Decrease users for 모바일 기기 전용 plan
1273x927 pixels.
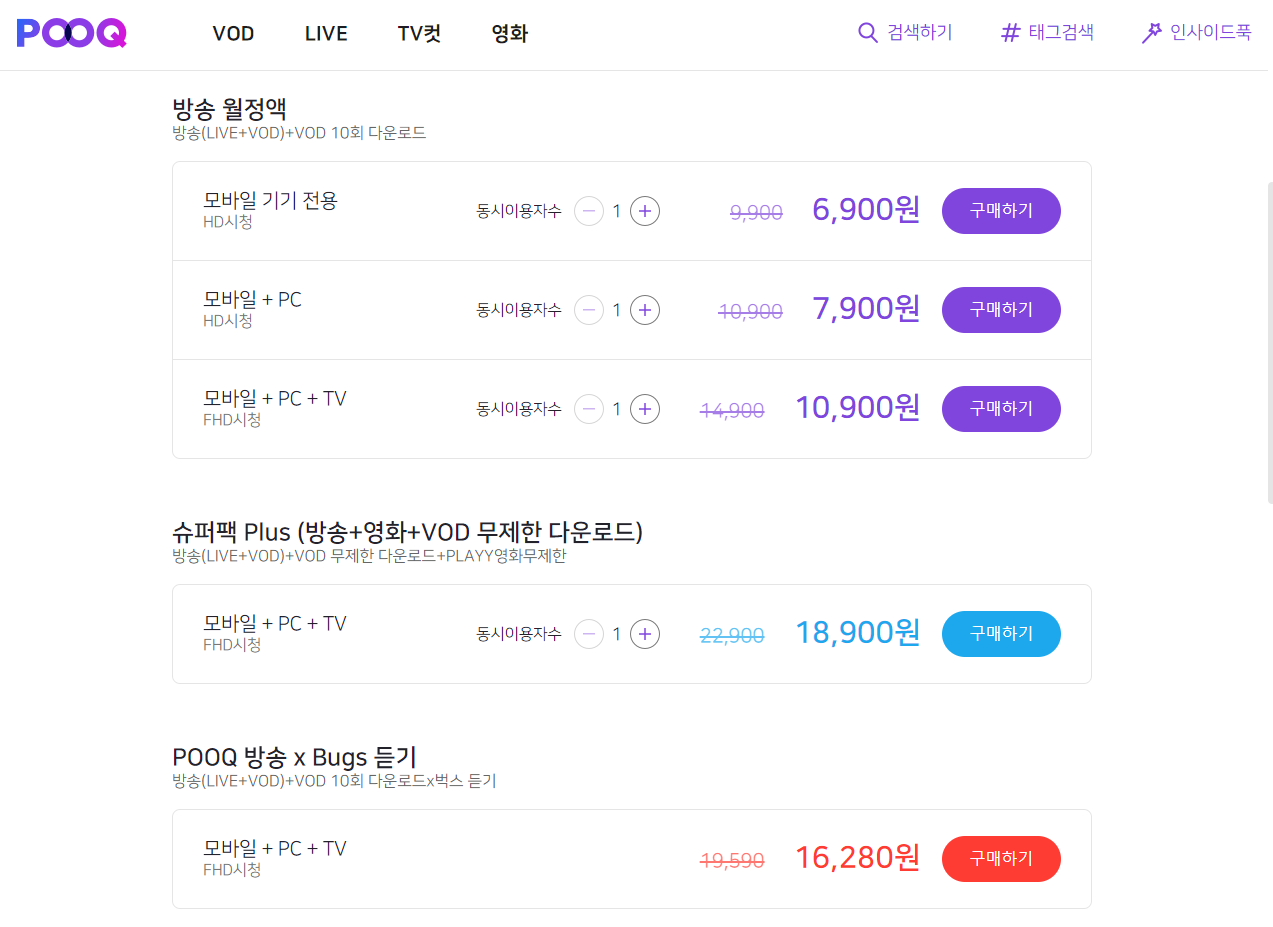pos(589,211)
